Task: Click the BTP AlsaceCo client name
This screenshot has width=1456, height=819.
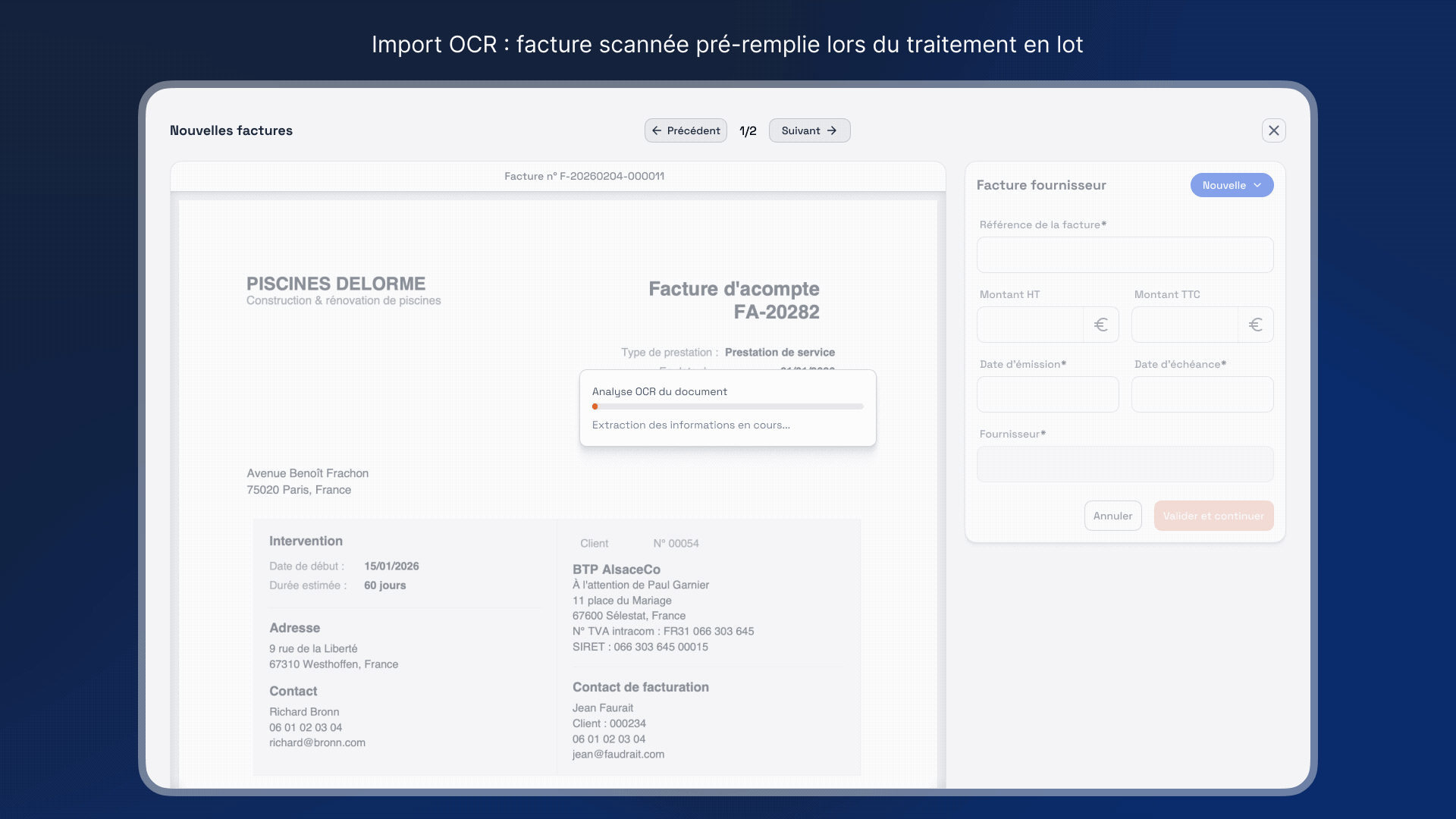Action: (x=616, y=570)
